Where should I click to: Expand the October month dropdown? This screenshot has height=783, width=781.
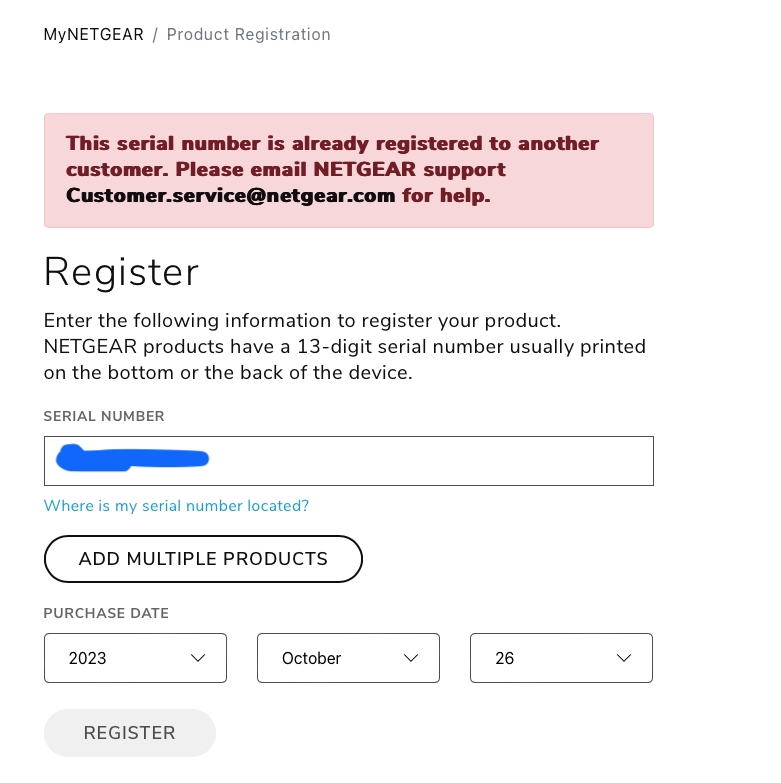[348, 658]
